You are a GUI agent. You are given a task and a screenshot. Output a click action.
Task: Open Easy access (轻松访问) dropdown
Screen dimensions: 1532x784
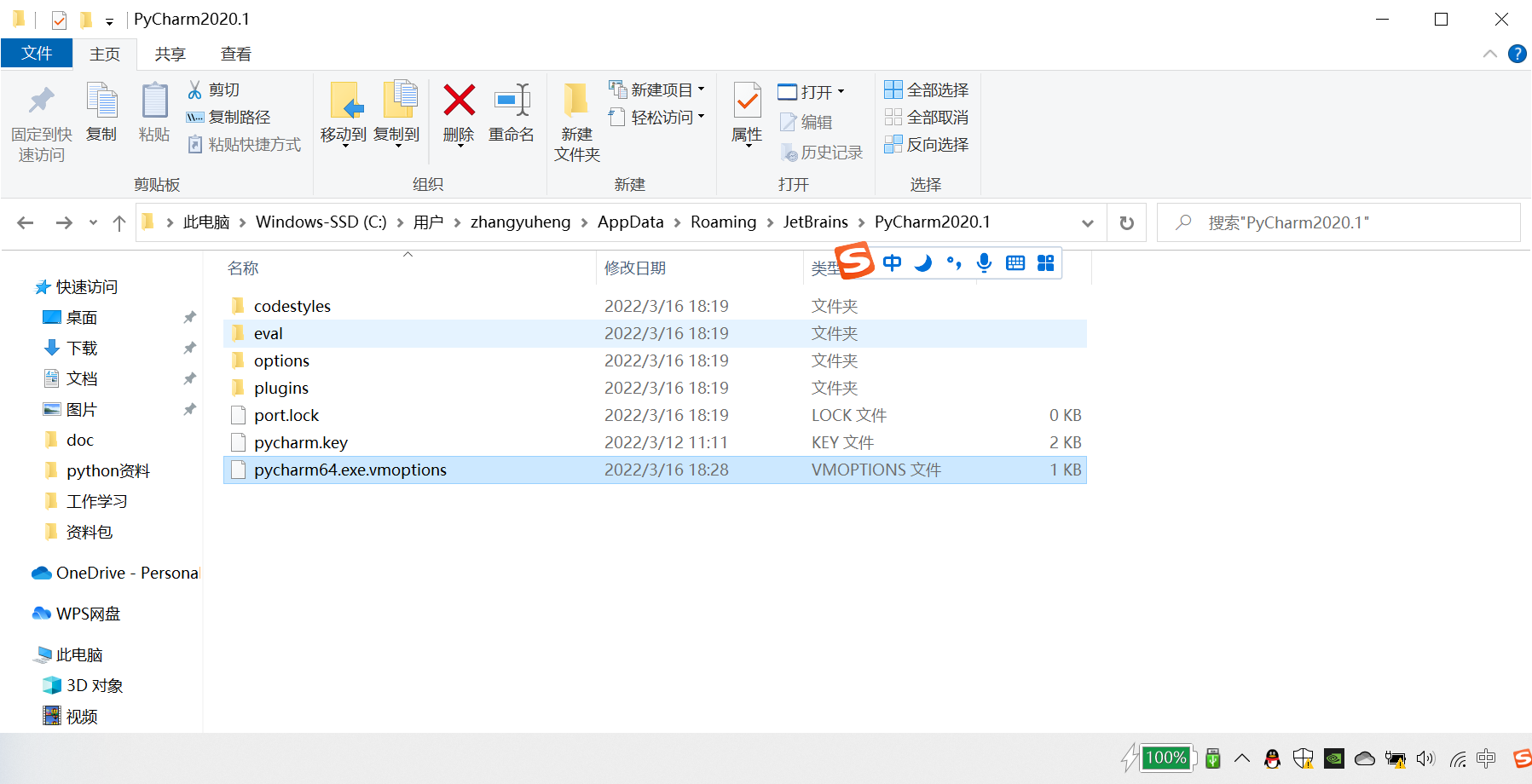tap(656, 117)
